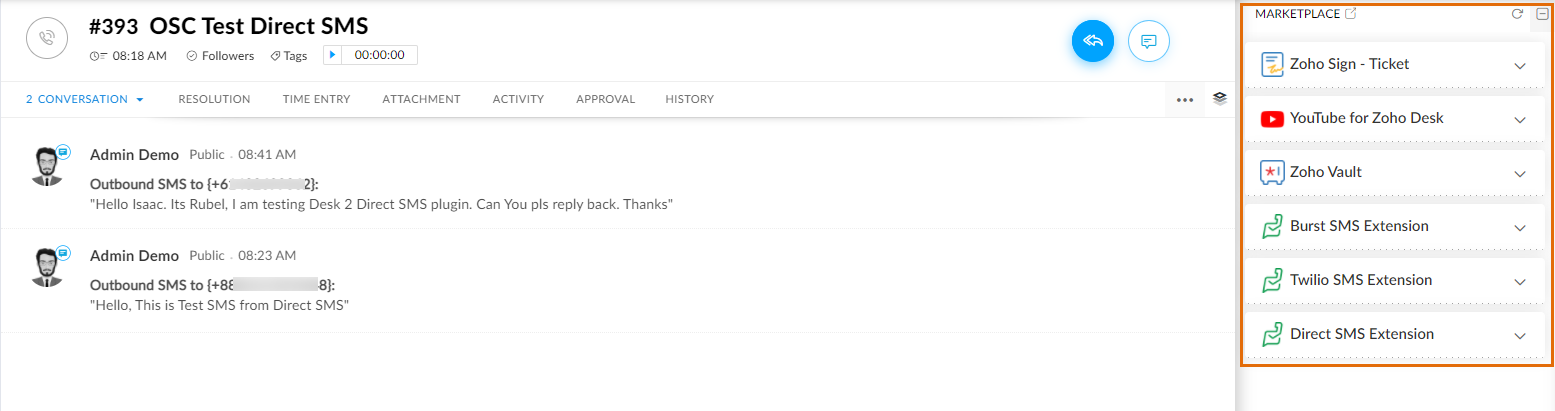Screen dimensions: 1555x411
Task: Open the 2 Conversation dropdown
Action: point(85,99)
